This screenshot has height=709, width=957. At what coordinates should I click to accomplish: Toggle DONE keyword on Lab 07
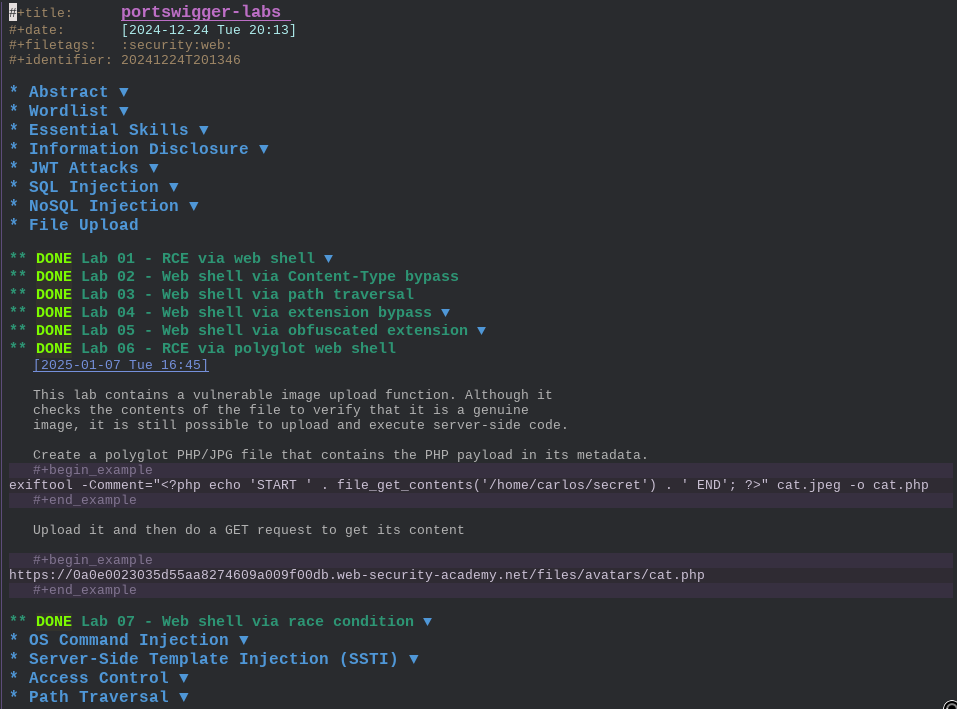tap(54, 622)
